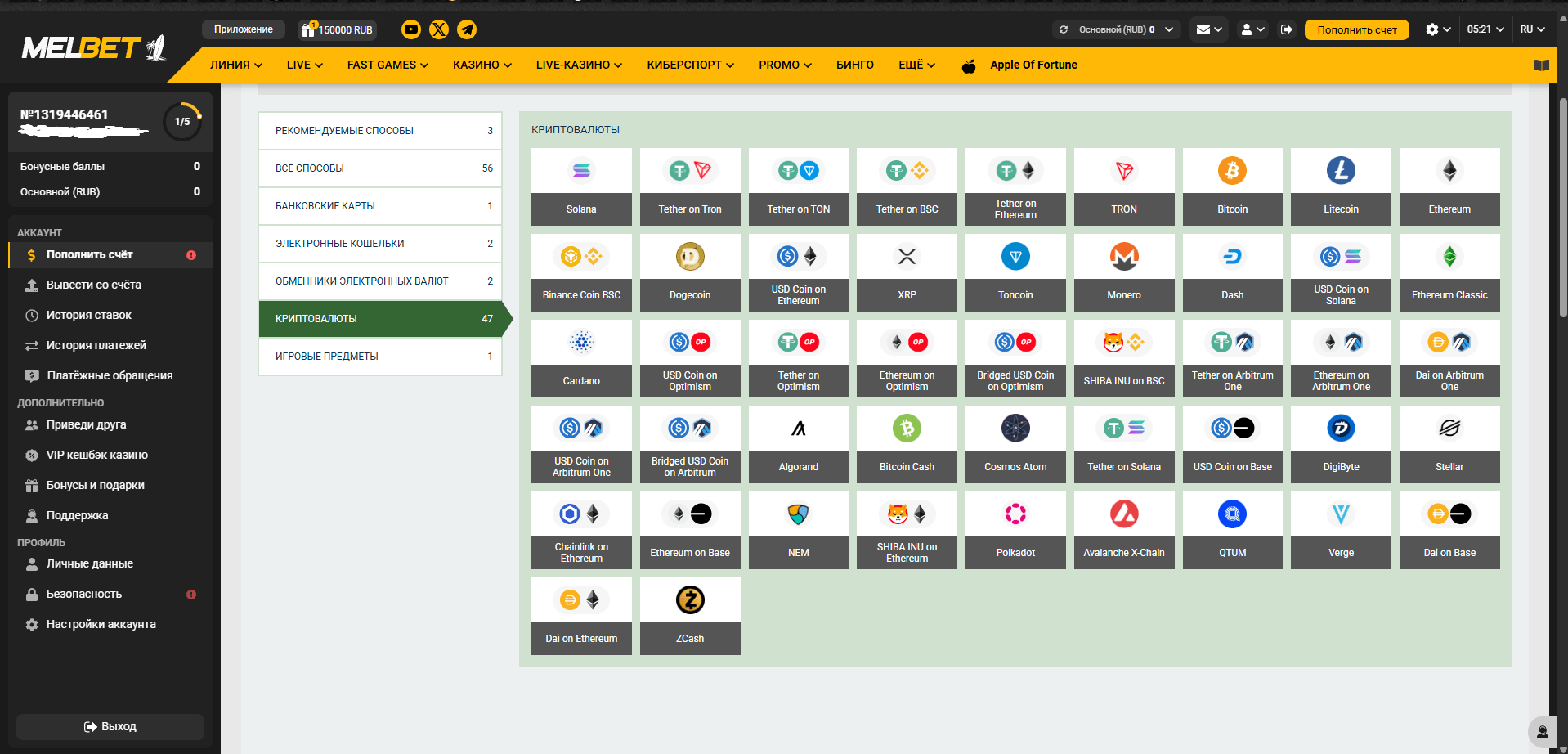Open the X (Twitter) social icon
The image size is (1568, 754).
(x=439, y=29)
